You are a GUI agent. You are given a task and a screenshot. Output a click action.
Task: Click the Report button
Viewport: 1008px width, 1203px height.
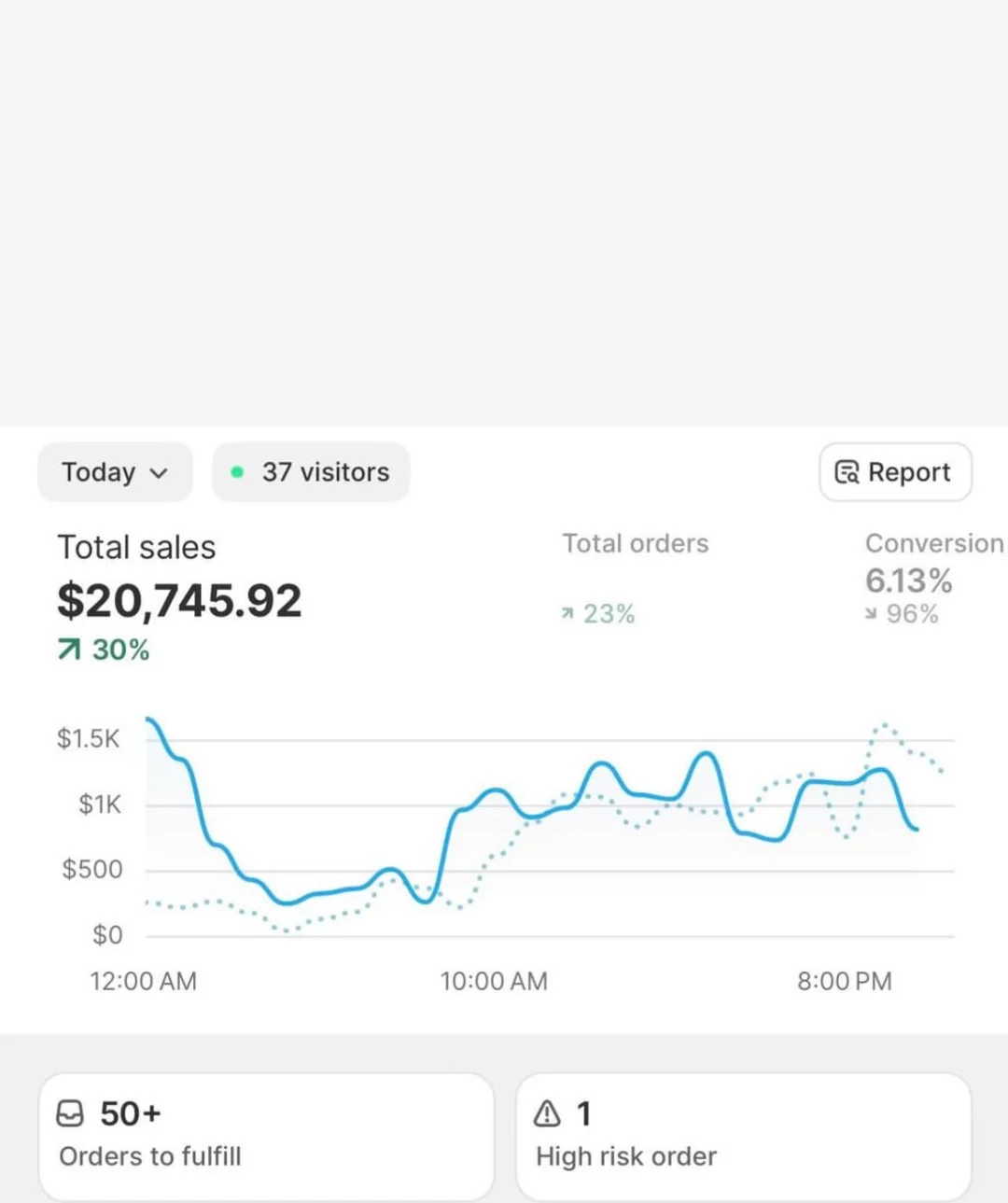[x=895, y=472]
